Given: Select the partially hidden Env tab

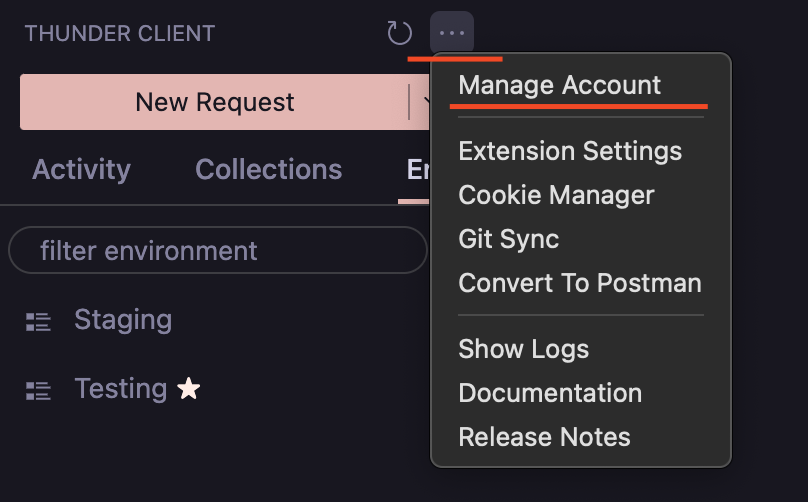Looking at the screenshot, I should click(x=416, y=169).
